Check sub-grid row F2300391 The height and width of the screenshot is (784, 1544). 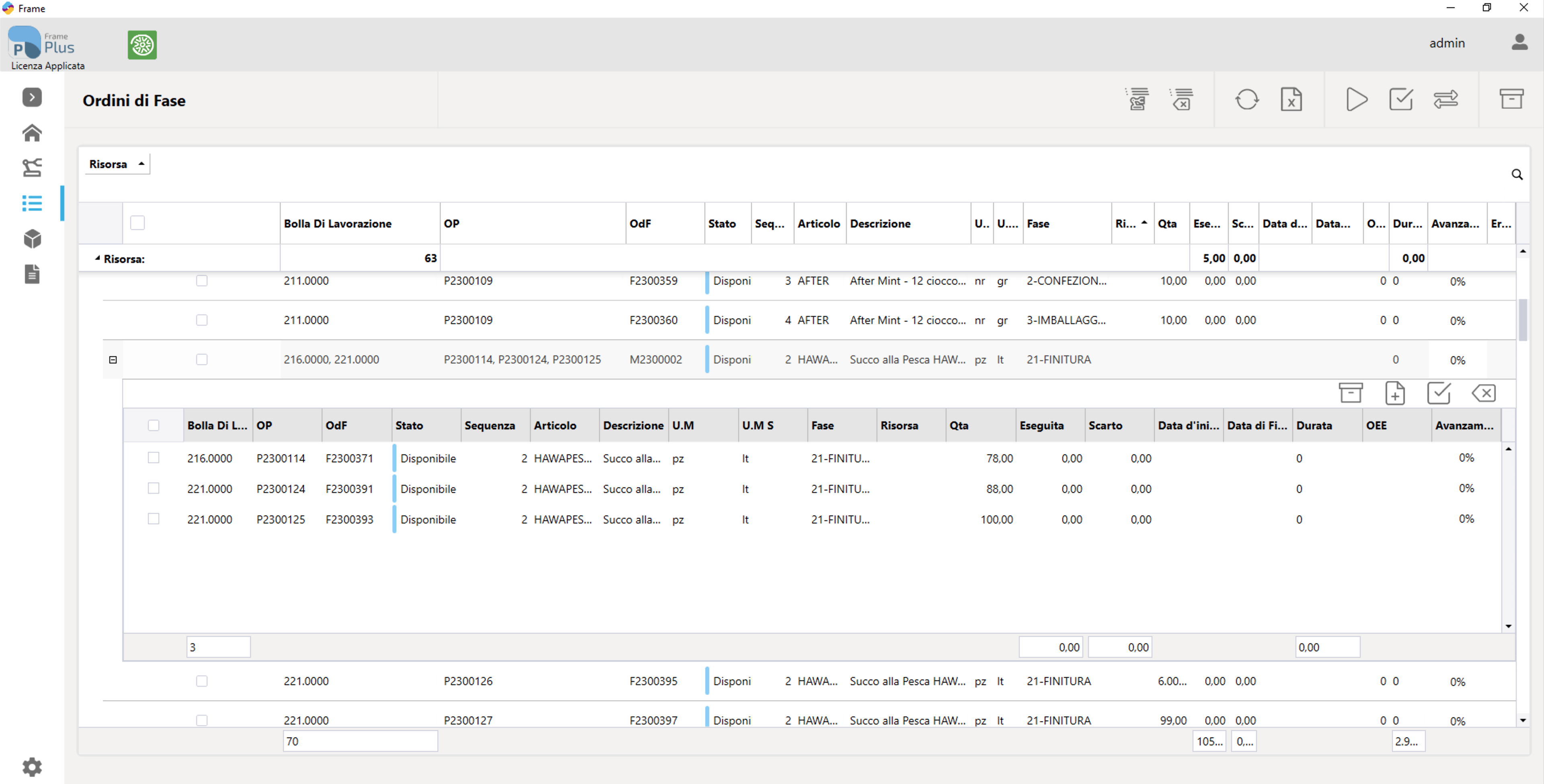154,488
